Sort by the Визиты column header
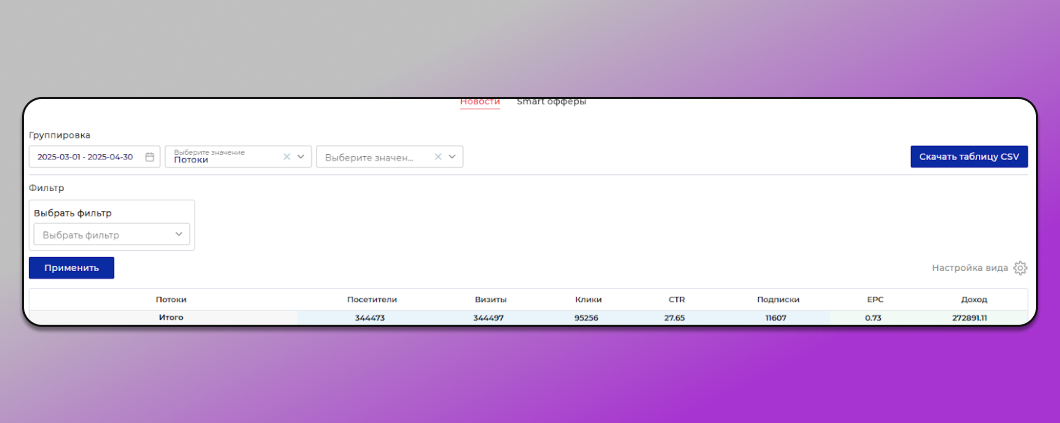Image resolution: width=1060 pixels, height=423 pixels. click(x=490, y=299)
